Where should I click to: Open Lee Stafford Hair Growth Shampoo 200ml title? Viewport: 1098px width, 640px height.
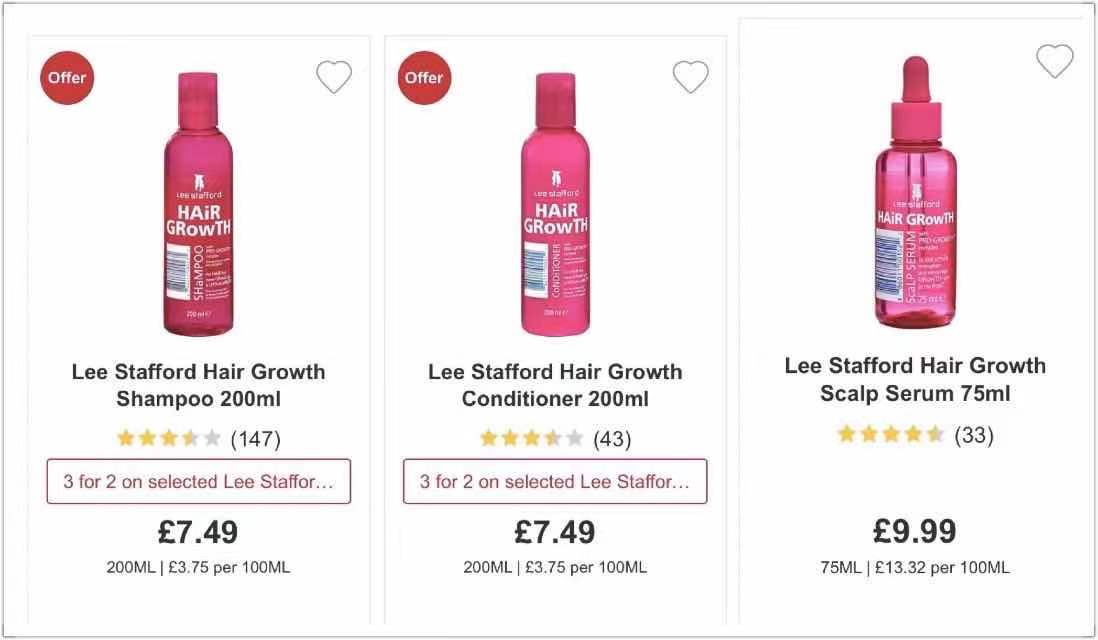click(198, 385)
